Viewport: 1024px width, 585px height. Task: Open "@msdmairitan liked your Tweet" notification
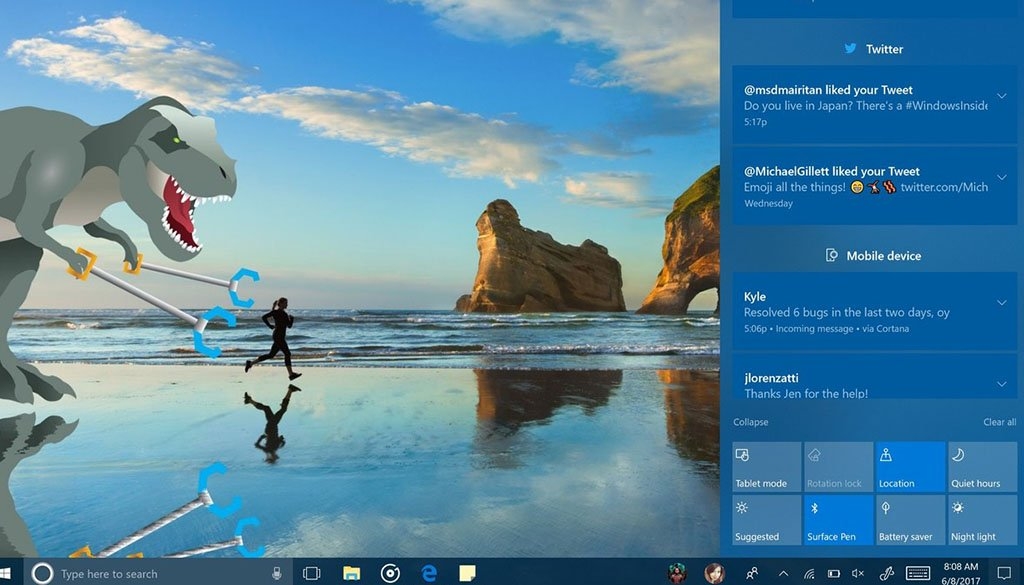click(x=874, y=104)
